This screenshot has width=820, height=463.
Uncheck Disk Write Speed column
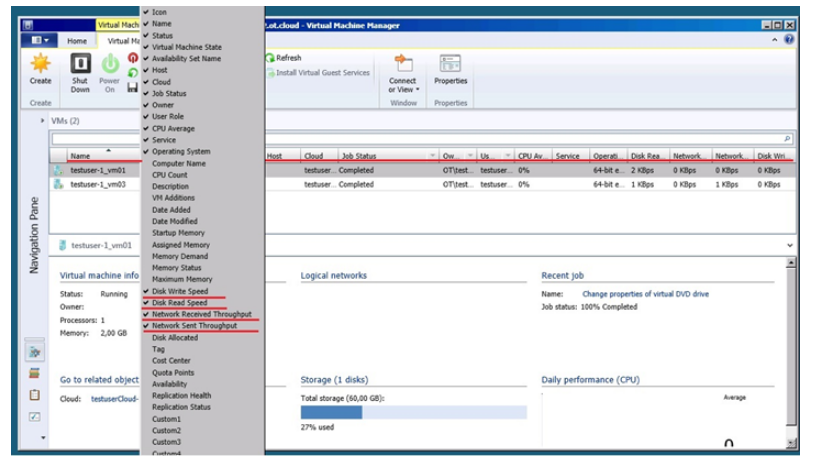180,291
